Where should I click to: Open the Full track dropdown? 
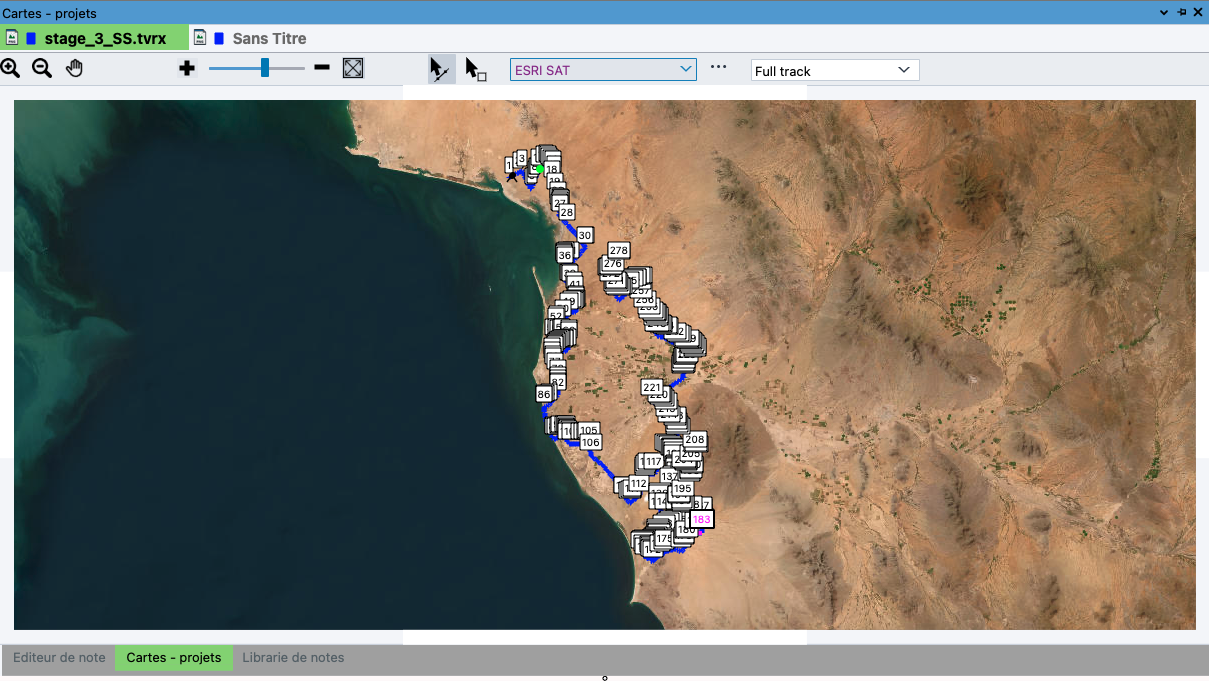[x=834, y=71]
